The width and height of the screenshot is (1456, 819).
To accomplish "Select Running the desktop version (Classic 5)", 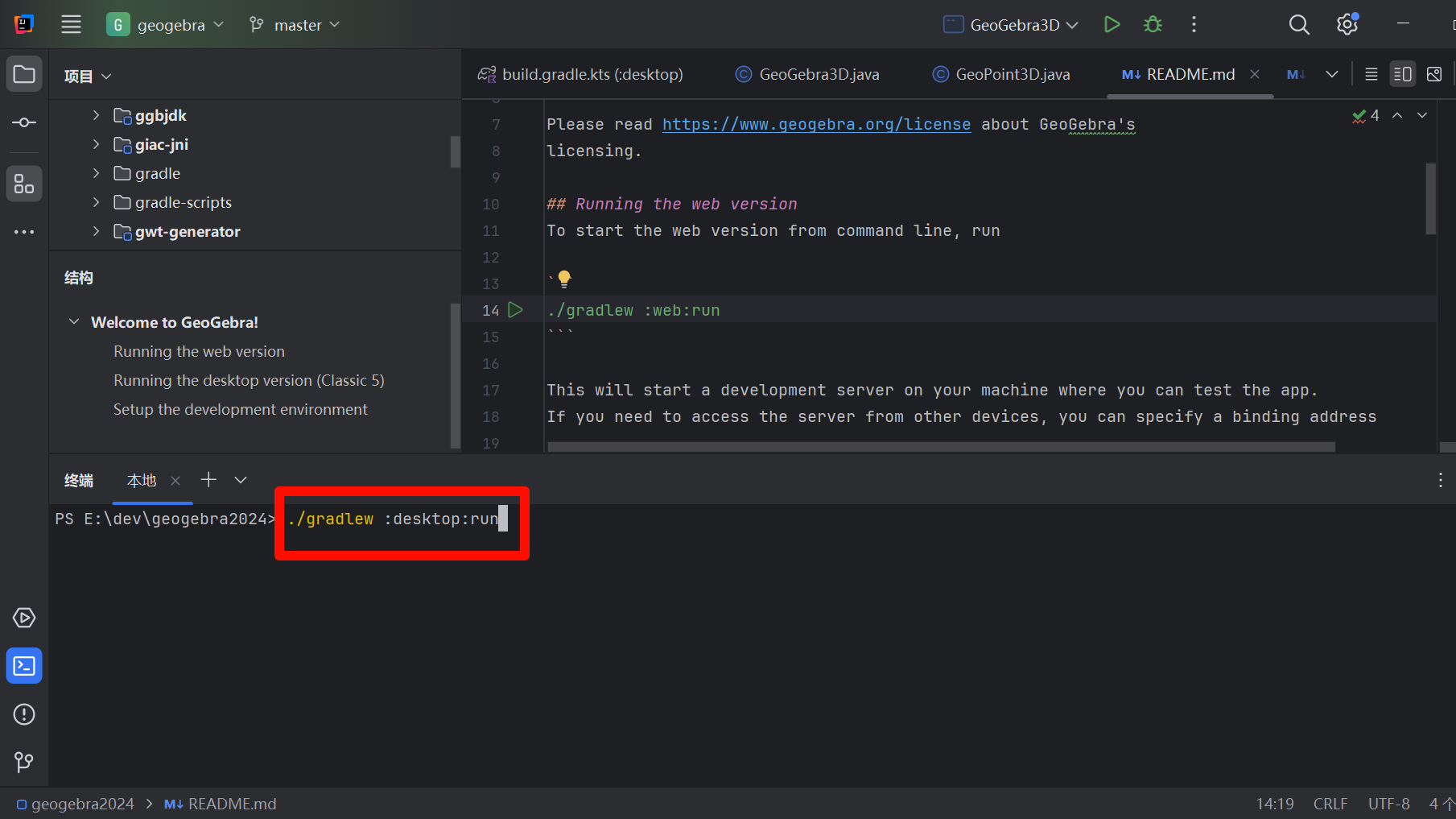I will click(x=249, y=380).
